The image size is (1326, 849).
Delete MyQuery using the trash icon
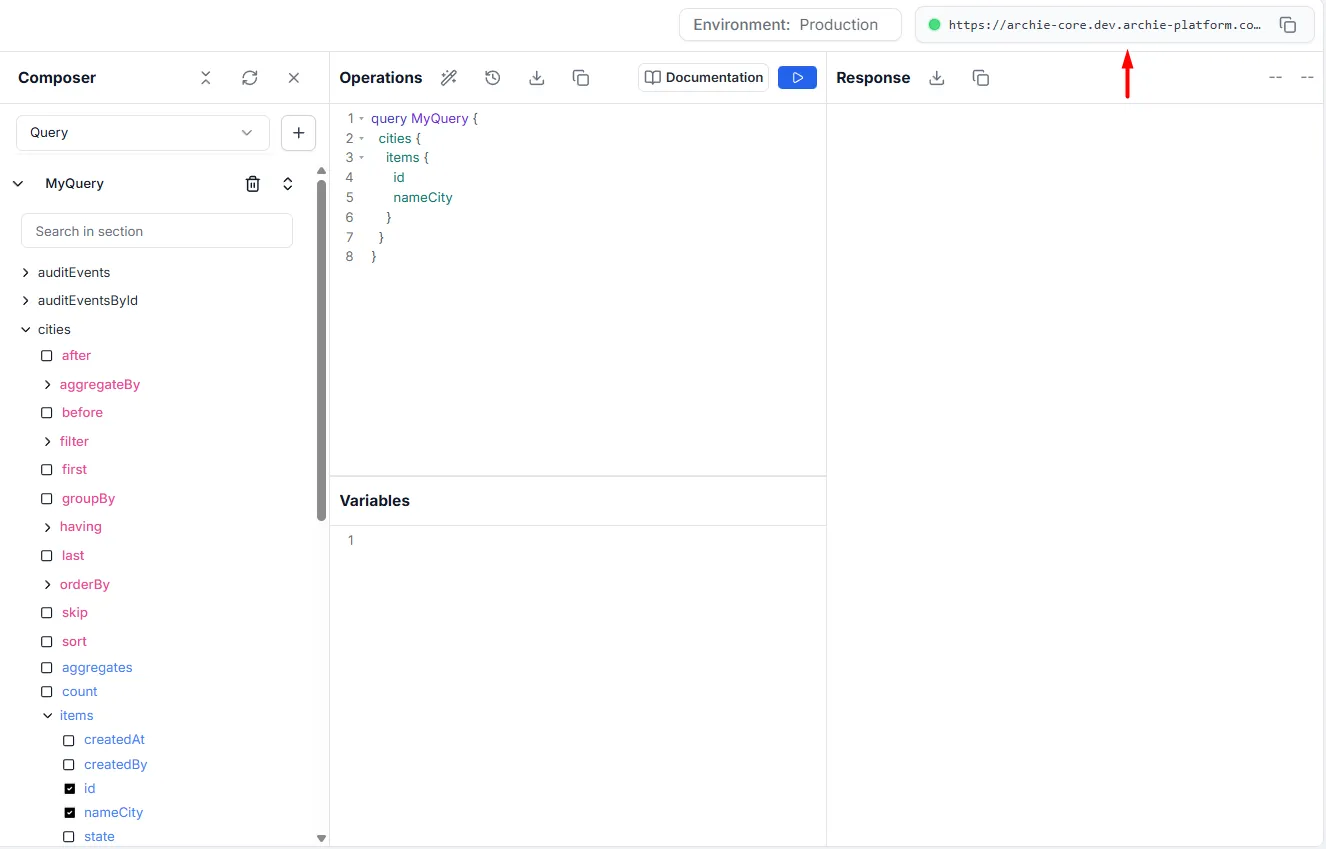coord(253,184)
